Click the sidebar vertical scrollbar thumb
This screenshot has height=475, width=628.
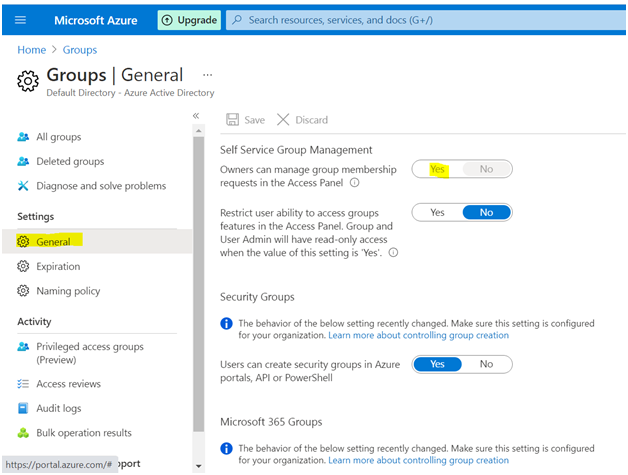[198, 284]
